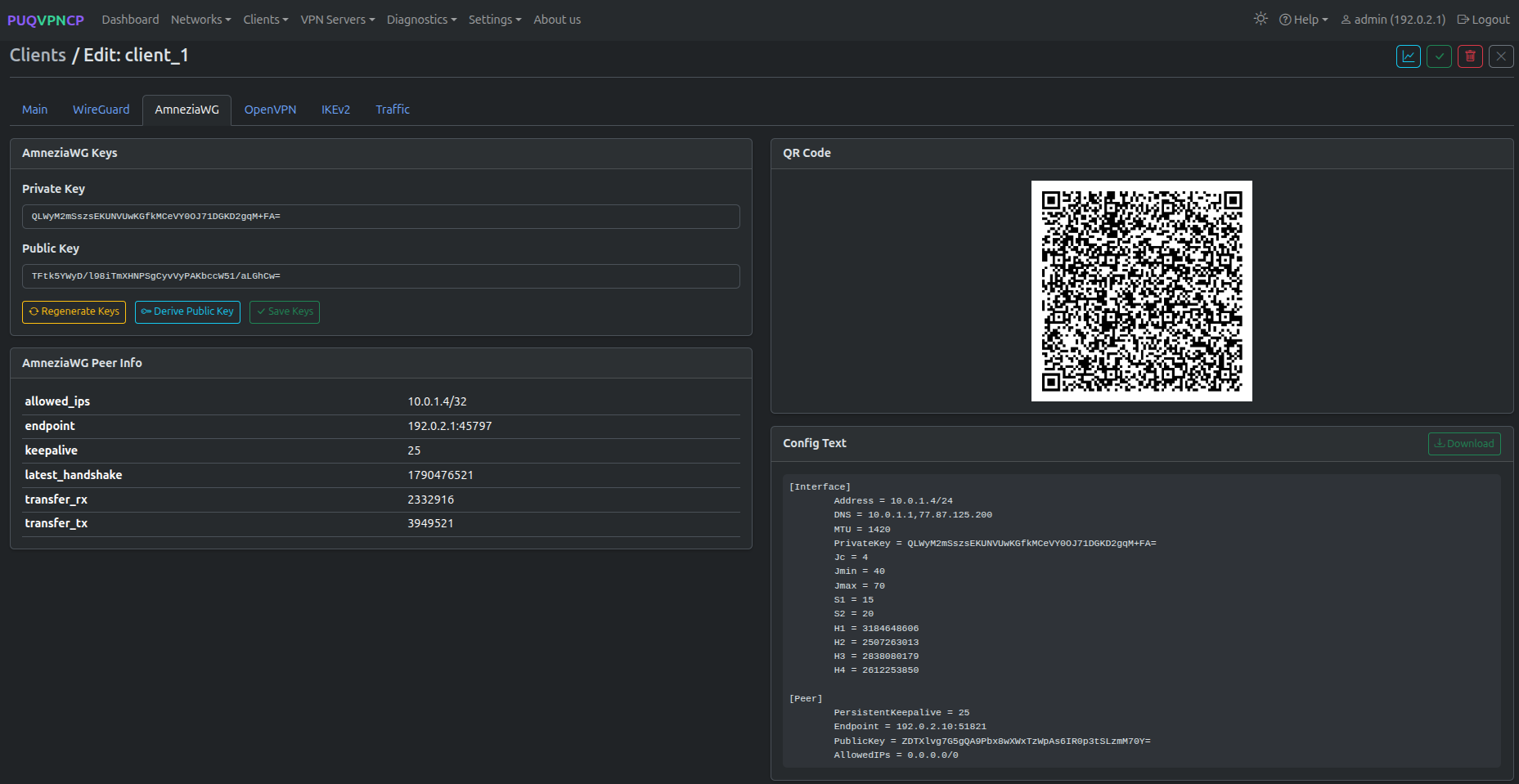Screen dimensions: 1519x784
Task: Click the X cancel icon button
Action: pos(1501,56)
